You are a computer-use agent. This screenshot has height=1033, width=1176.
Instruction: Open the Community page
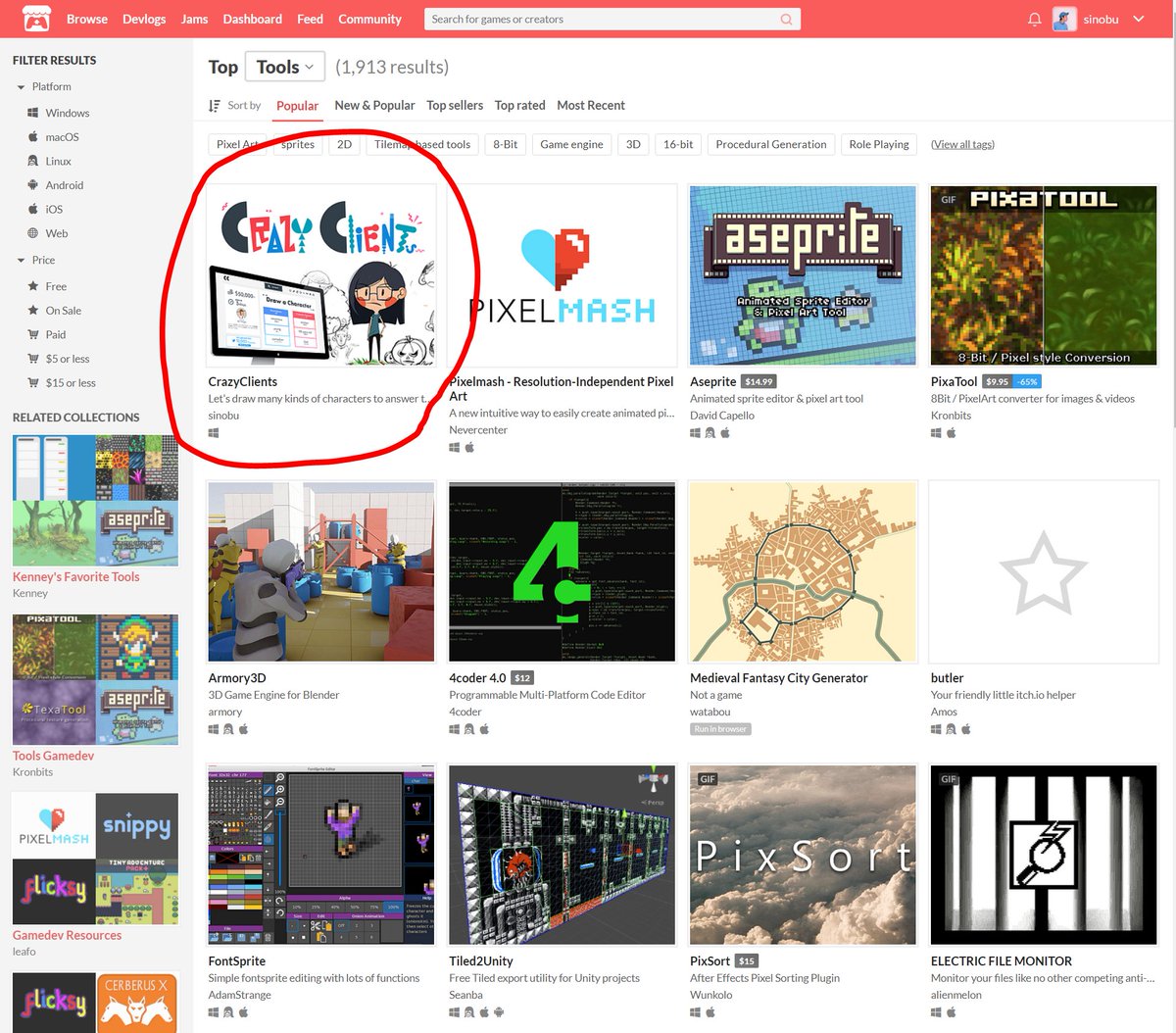[369, 19]
